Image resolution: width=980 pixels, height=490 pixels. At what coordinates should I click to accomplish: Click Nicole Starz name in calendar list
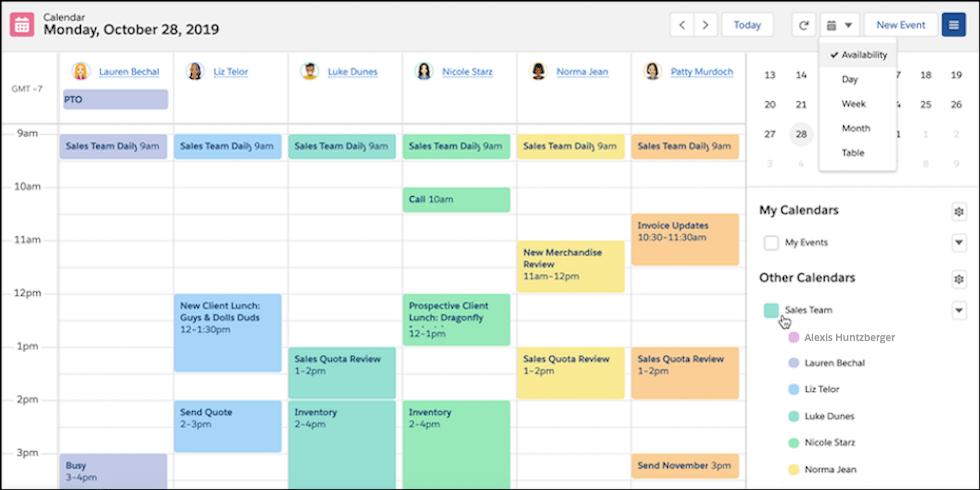[829, 442]
